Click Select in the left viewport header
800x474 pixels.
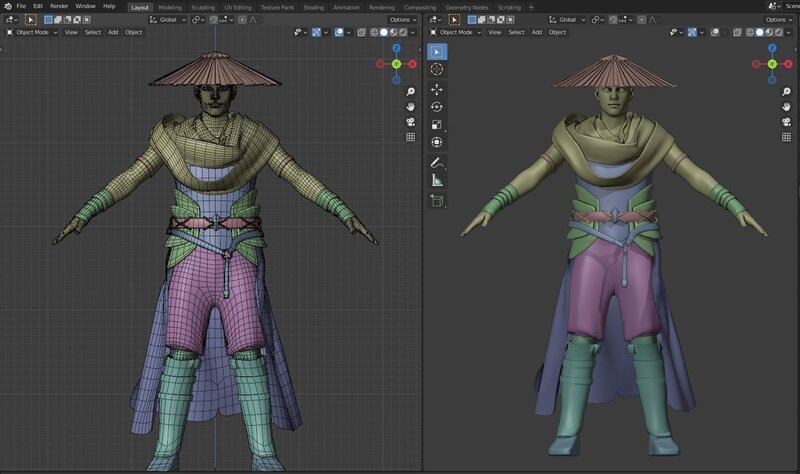click(x=92, y=32)
